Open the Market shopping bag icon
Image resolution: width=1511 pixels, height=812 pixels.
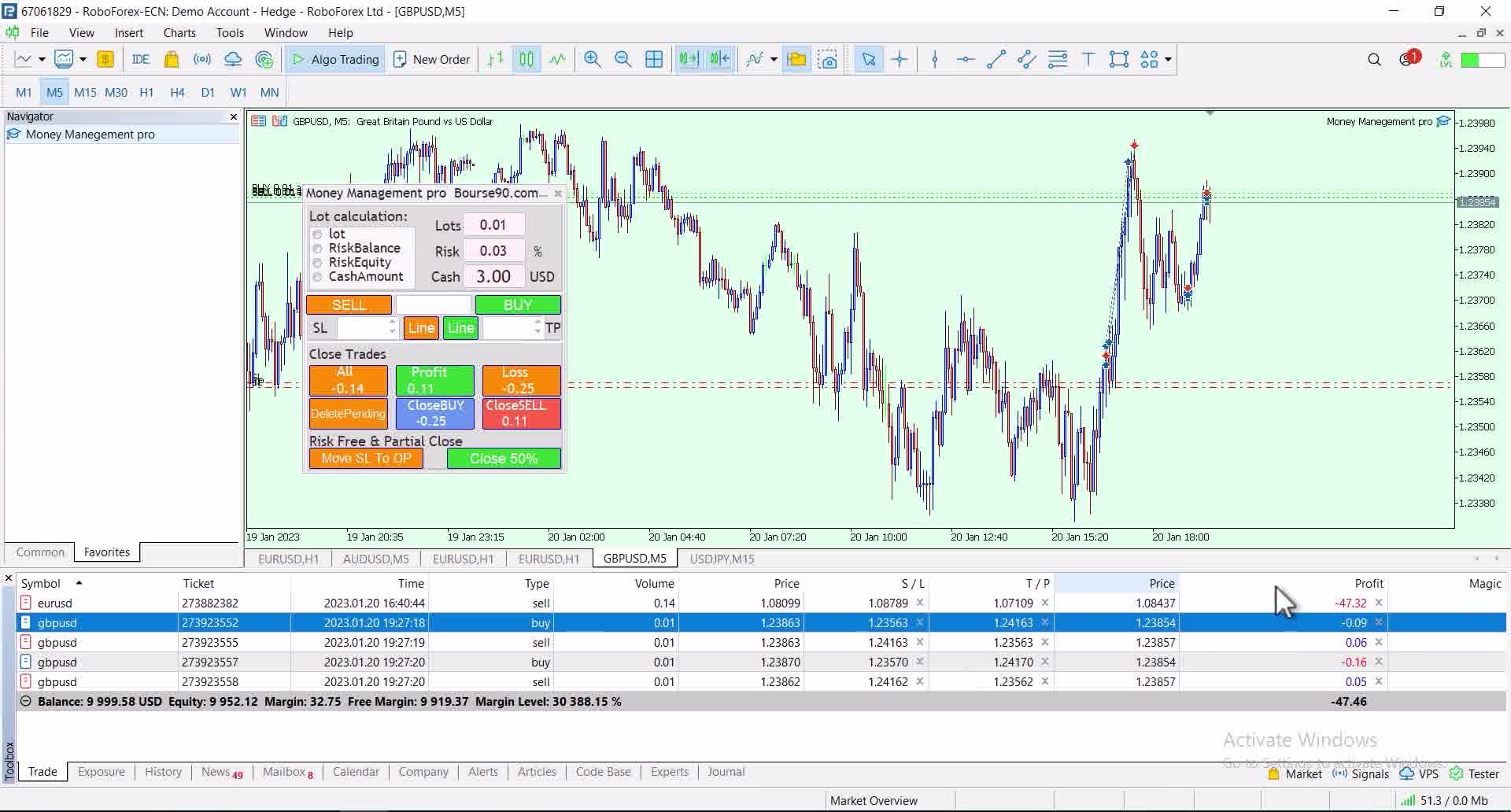172,59
